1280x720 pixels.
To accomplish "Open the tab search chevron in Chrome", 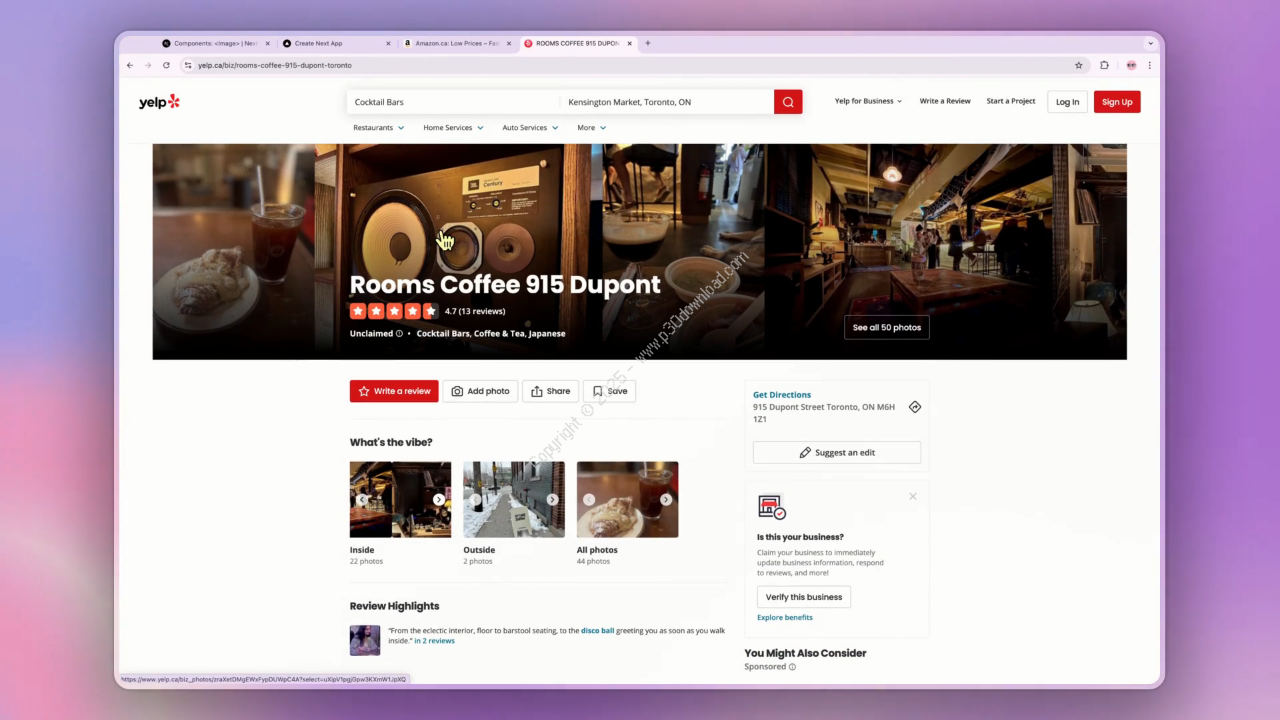I will (x=1150, y=43).
